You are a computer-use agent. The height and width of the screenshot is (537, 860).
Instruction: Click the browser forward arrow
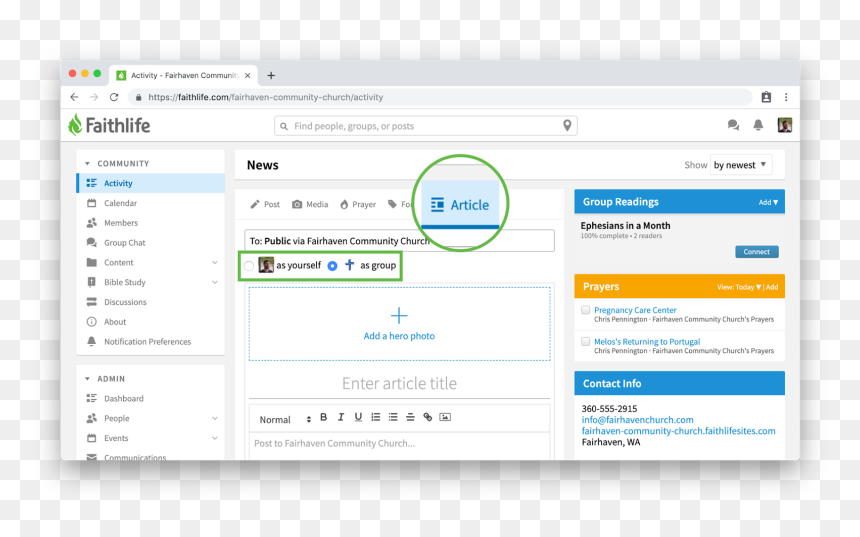coord(94,97)
